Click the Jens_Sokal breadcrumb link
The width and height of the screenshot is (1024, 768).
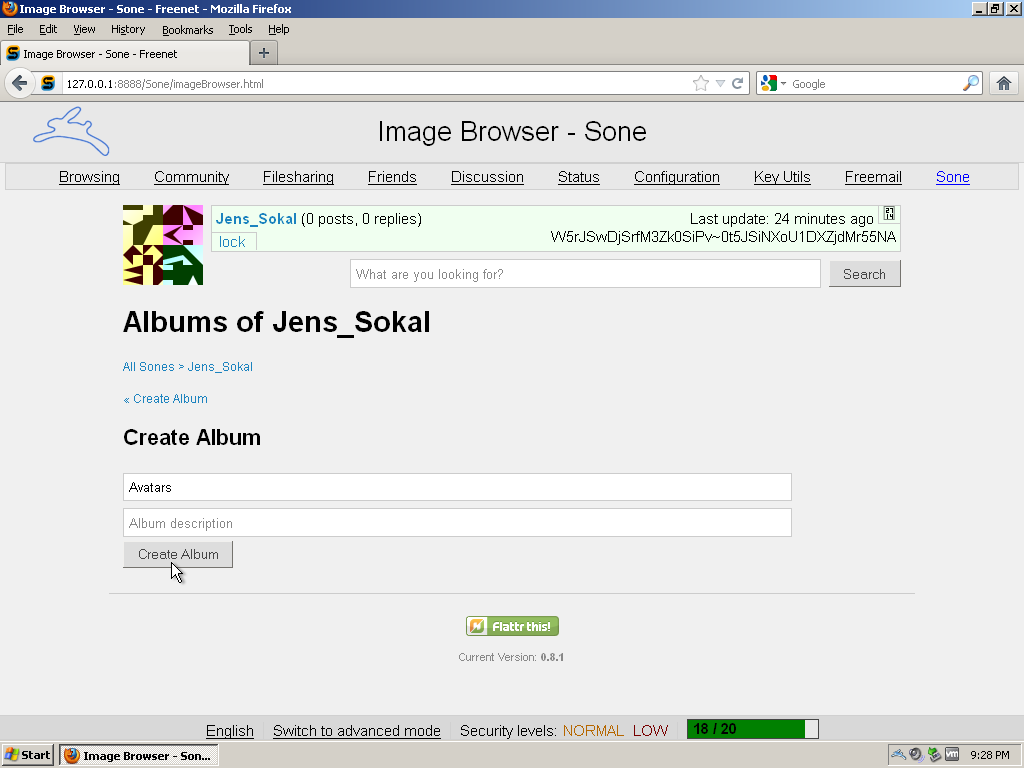point(220,367)
